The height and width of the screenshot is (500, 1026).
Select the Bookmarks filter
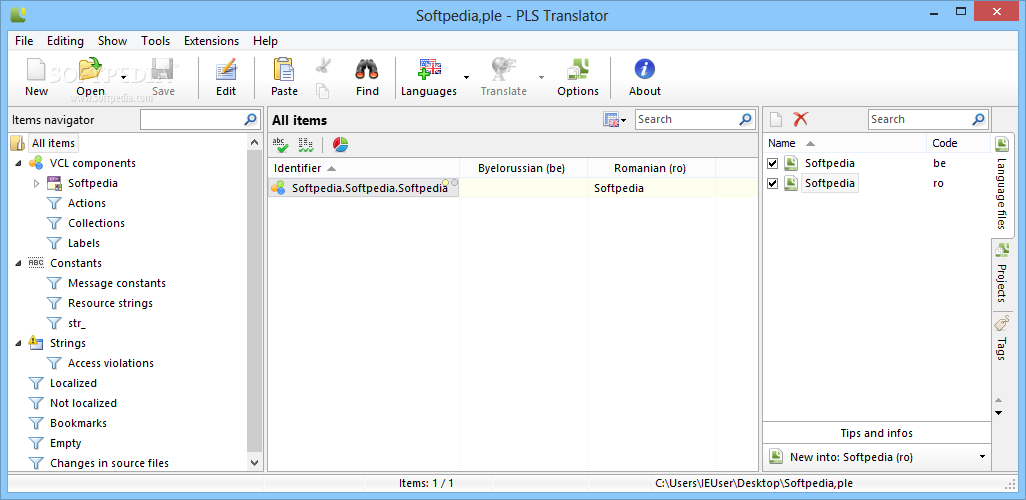[x=78, y=423]
